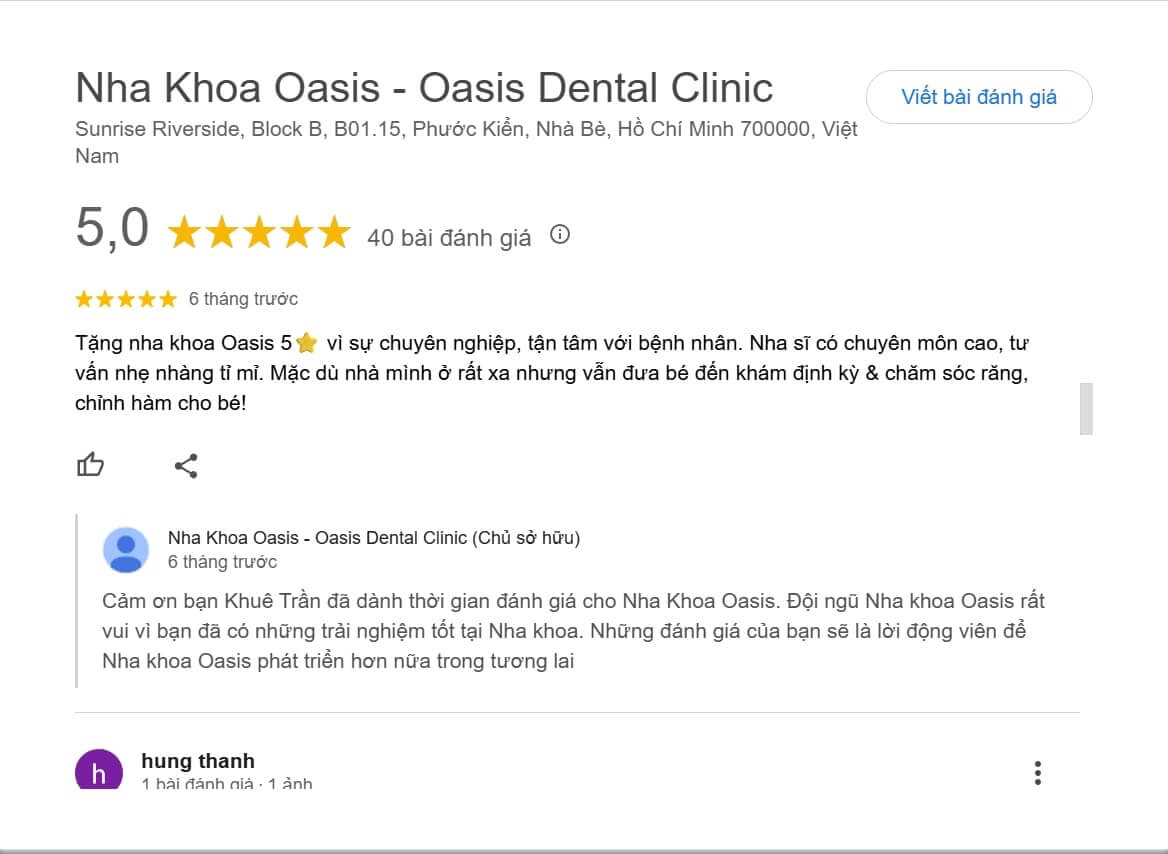The width and height of the screenshot is (1168, 854).
Task: Click reviewer name 'hung thanh'
Action: (198, 760)
